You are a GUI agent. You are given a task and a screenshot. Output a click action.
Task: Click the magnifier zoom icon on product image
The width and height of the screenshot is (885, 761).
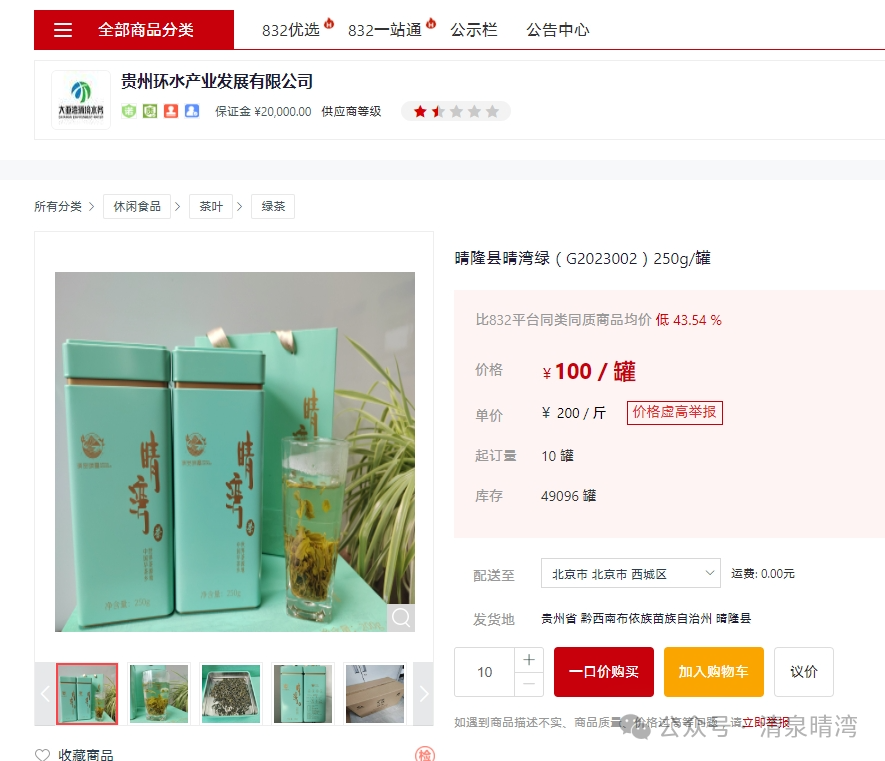coord(401,618)
